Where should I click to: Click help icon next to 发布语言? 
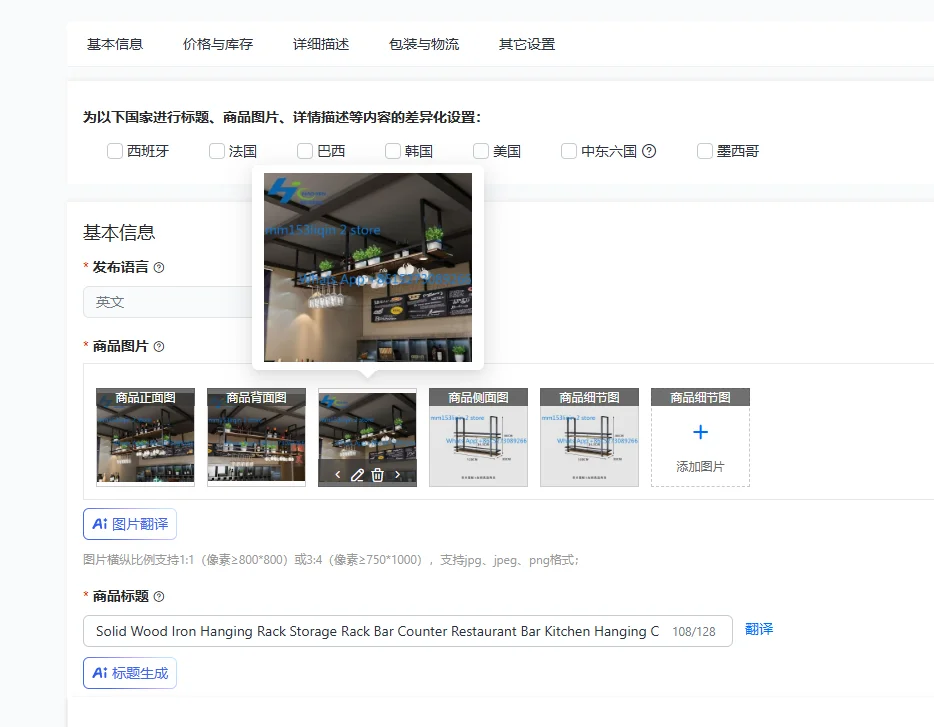(159, 268)
